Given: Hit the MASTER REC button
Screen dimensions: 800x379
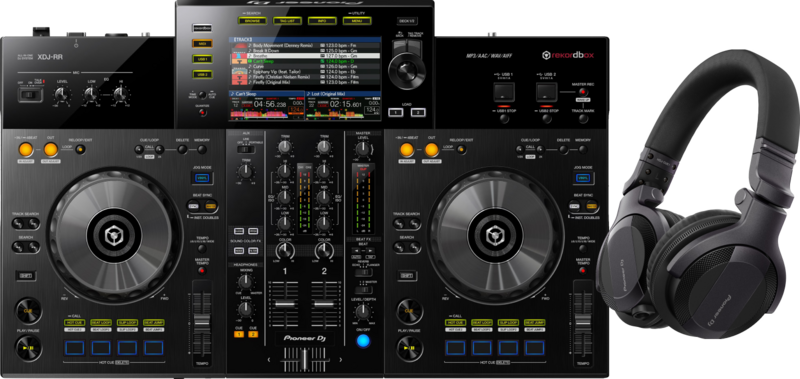Looking at the screenshot, I should tap(583, 92).
